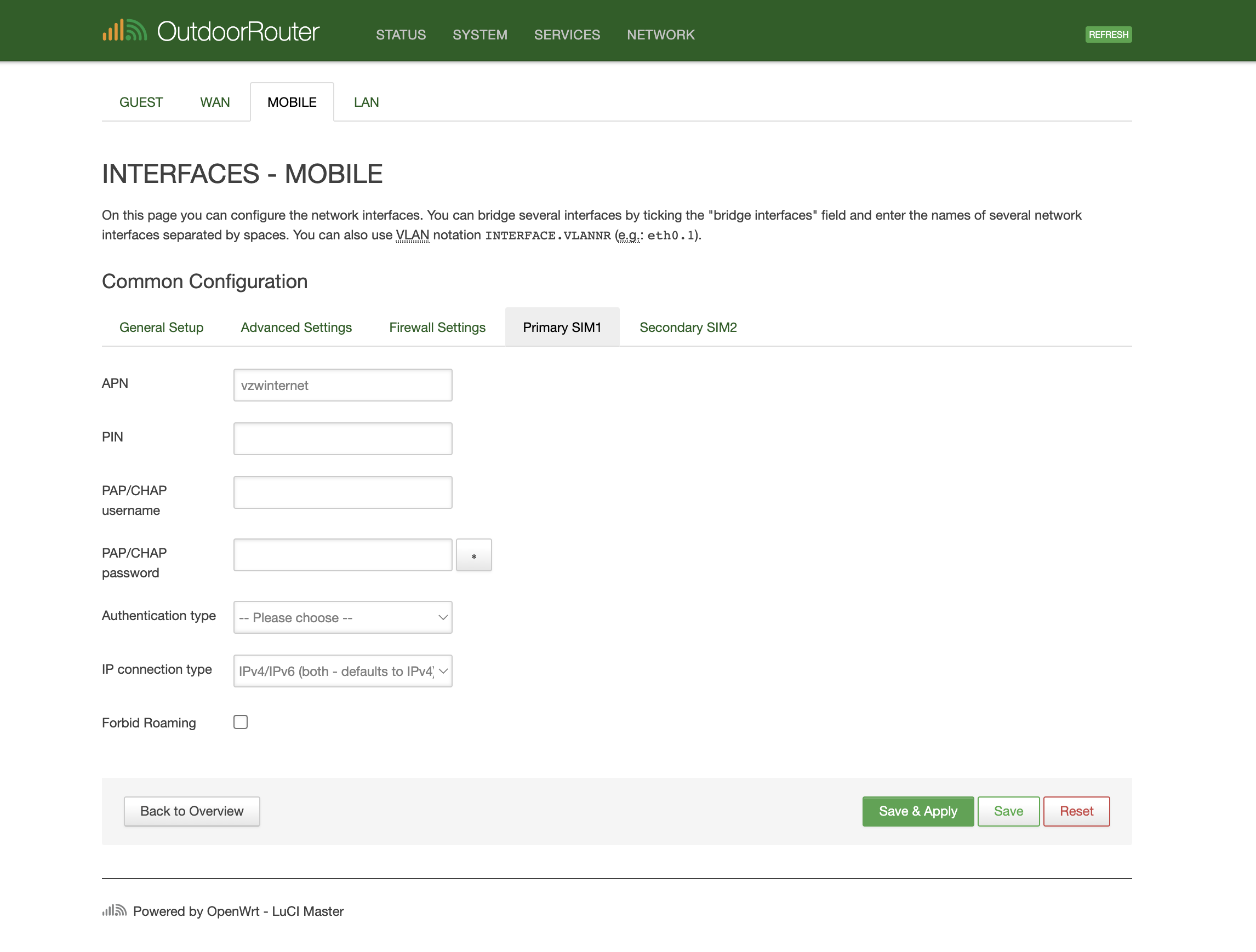Click the Back to Overview button
Image resolution: width=1256 pixels, height=952 pixels.
pyautogui.click(x=192, y=811)
